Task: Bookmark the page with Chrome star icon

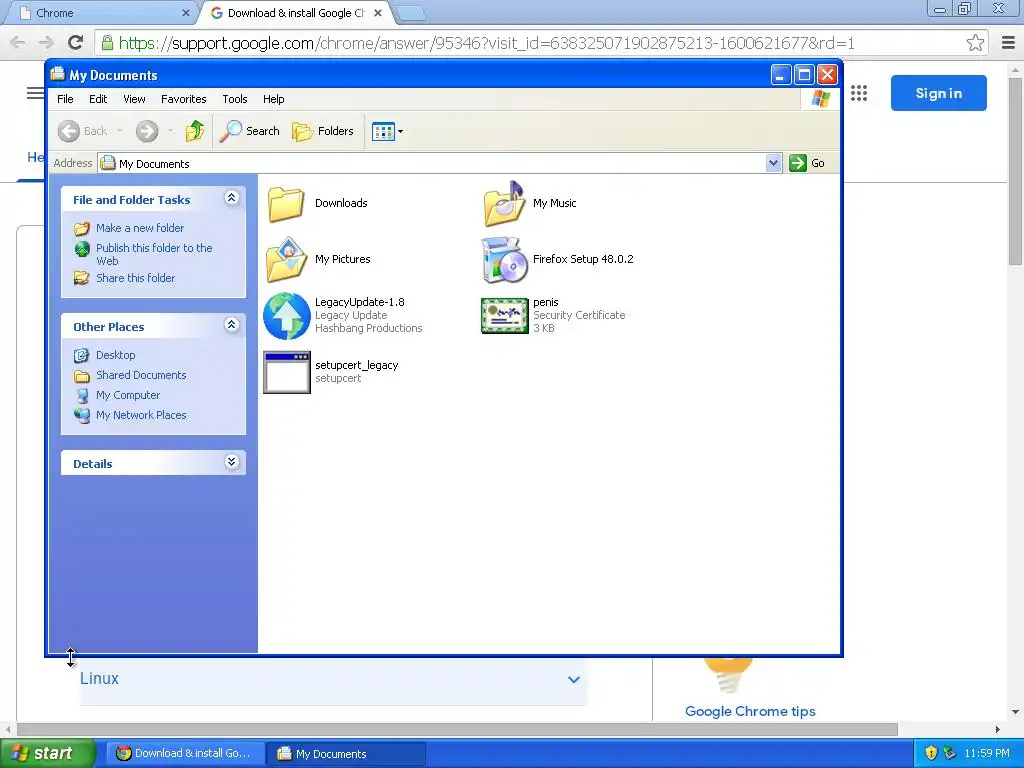Action: (x=975, y=43)
